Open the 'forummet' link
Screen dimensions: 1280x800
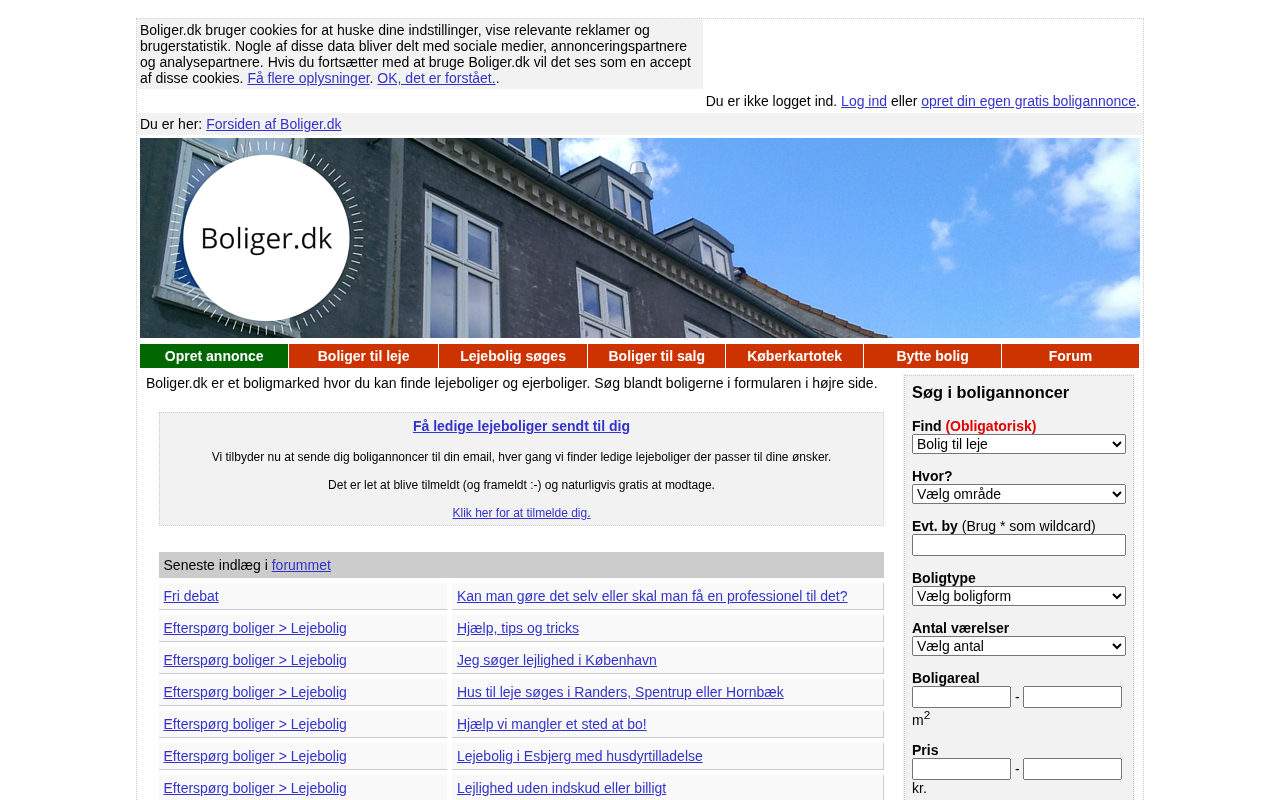[301, 565]
